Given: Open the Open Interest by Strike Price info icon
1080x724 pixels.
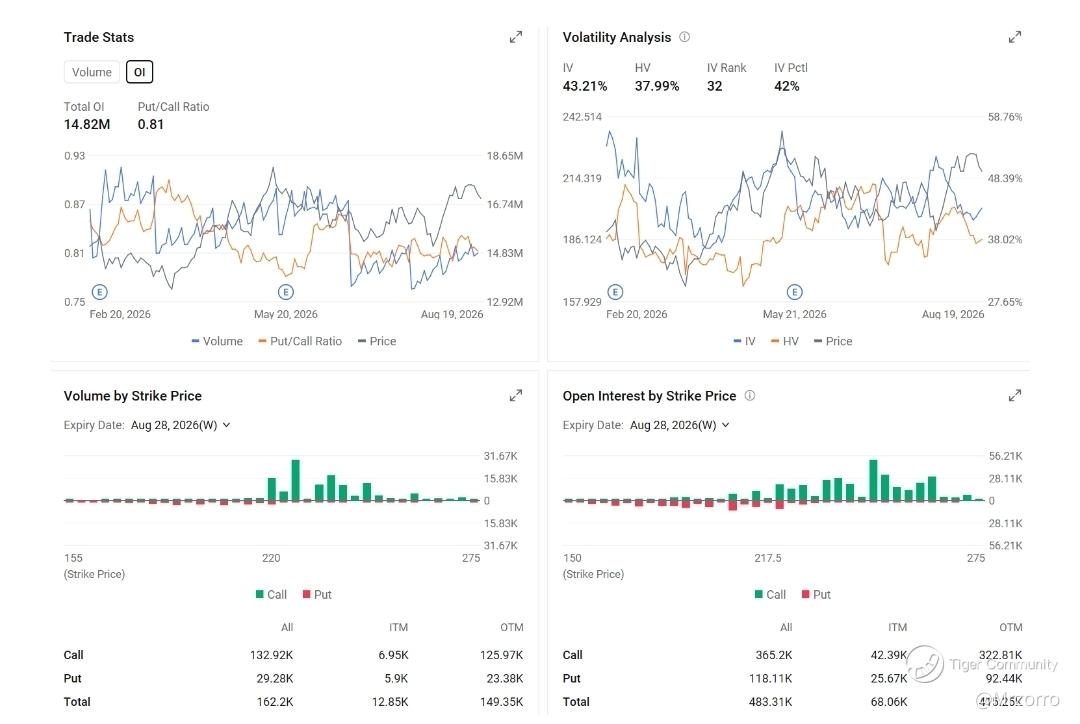Looking at the screenshot, I should tap(750, 395).
